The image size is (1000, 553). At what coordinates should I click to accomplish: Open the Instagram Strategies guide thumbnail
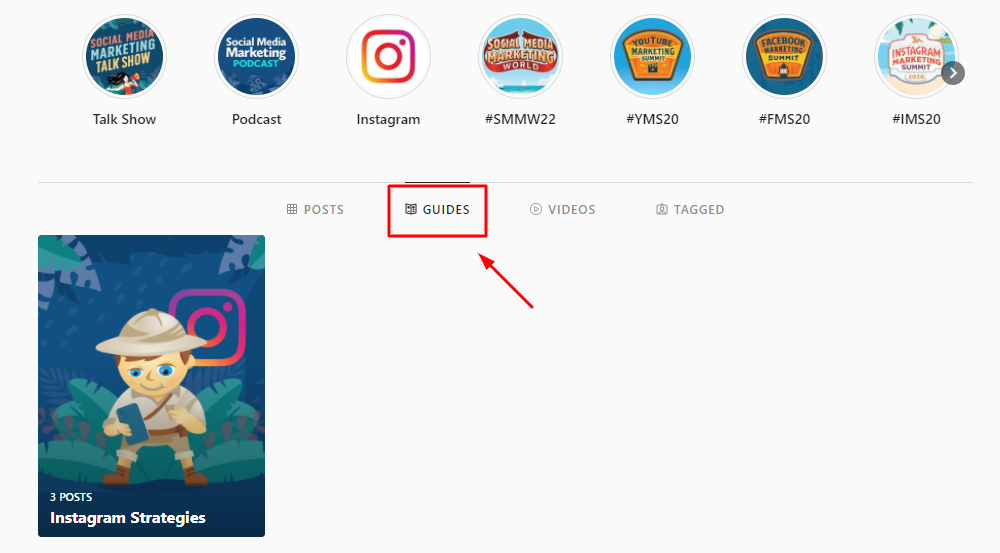[151, 386]
